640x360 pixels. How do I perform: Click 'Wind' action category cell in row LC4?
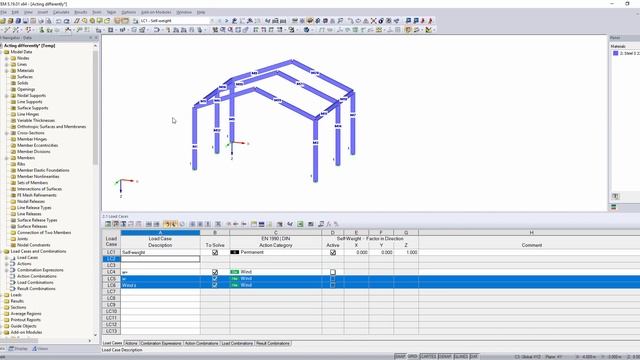pos(276,272)
